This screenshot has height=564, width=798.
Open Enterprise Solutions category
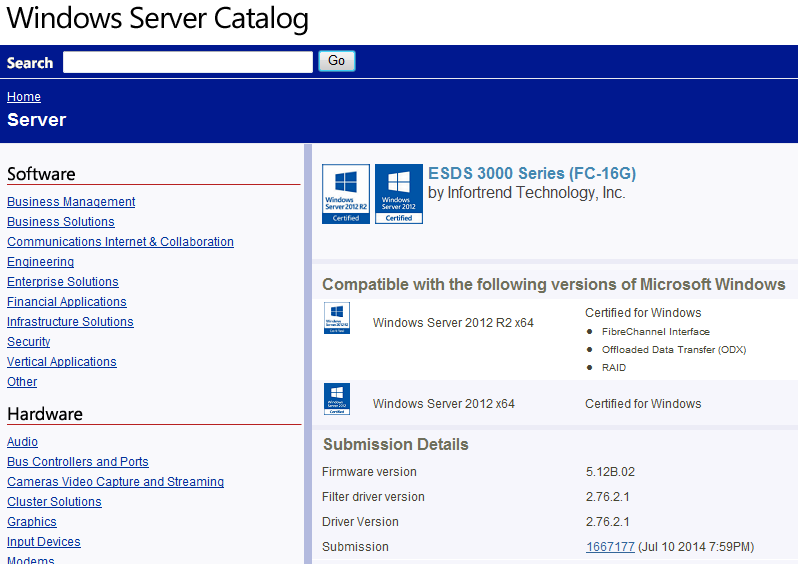[63, 281]
